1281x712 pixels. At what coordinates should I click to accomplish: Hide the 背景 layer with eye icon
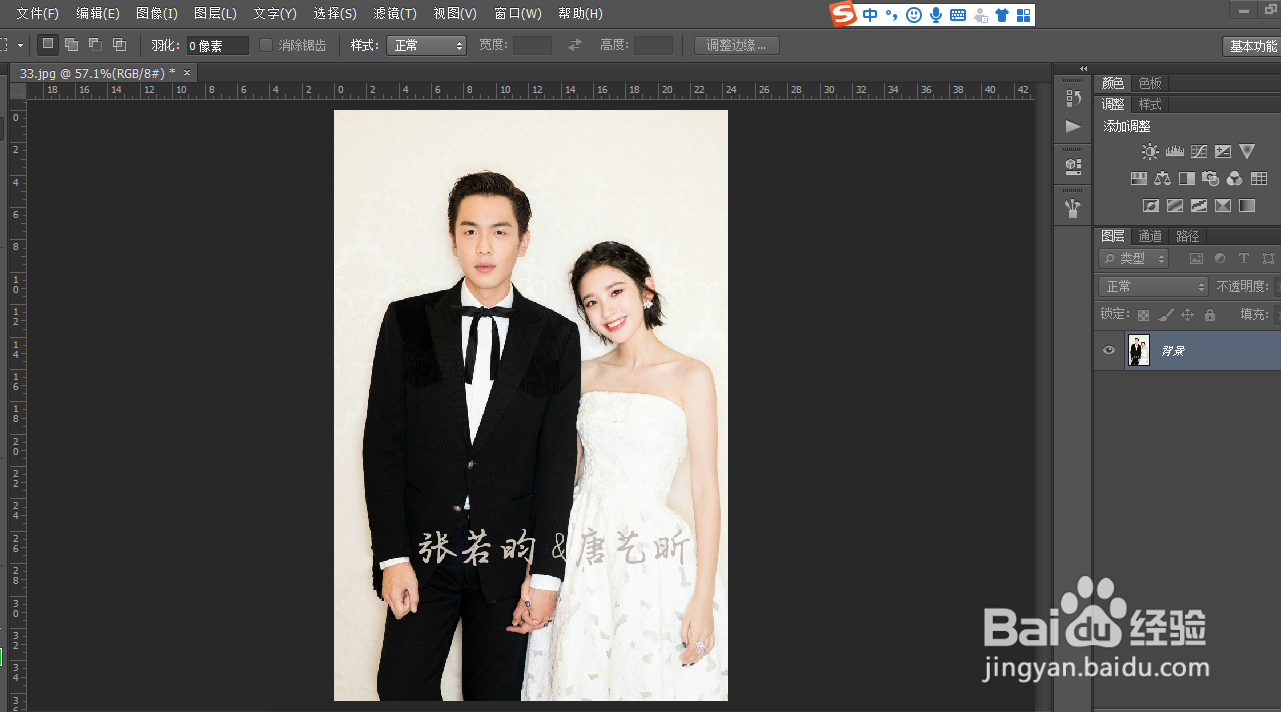tap(1108, 351)
